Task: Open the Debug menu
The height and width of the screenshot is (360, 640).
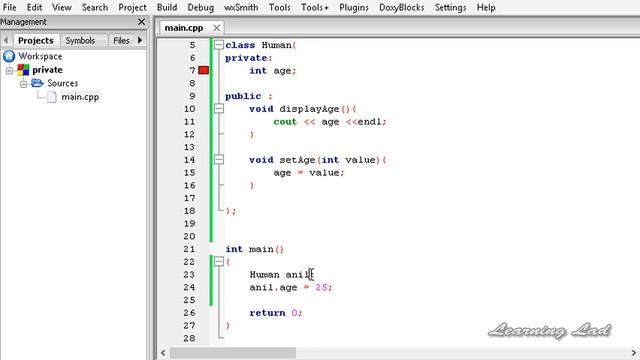Action: tap(200, 7)
